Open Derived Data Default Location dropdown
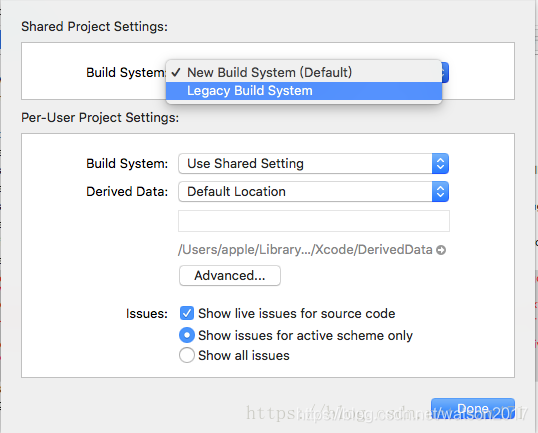The width and height of the screenshot is (538, 433). click(x=313, y=191)
